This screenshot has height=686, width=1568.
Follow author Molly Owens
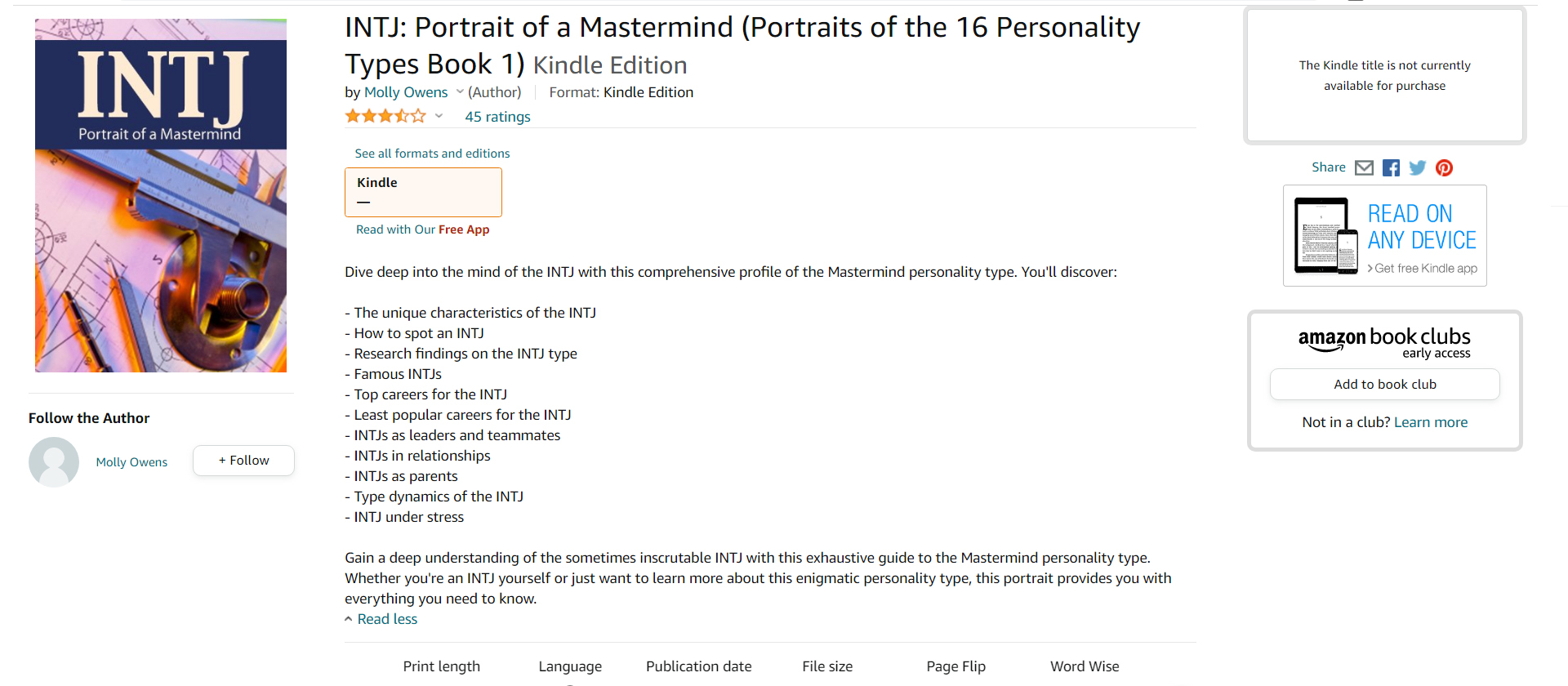[243, 461]
